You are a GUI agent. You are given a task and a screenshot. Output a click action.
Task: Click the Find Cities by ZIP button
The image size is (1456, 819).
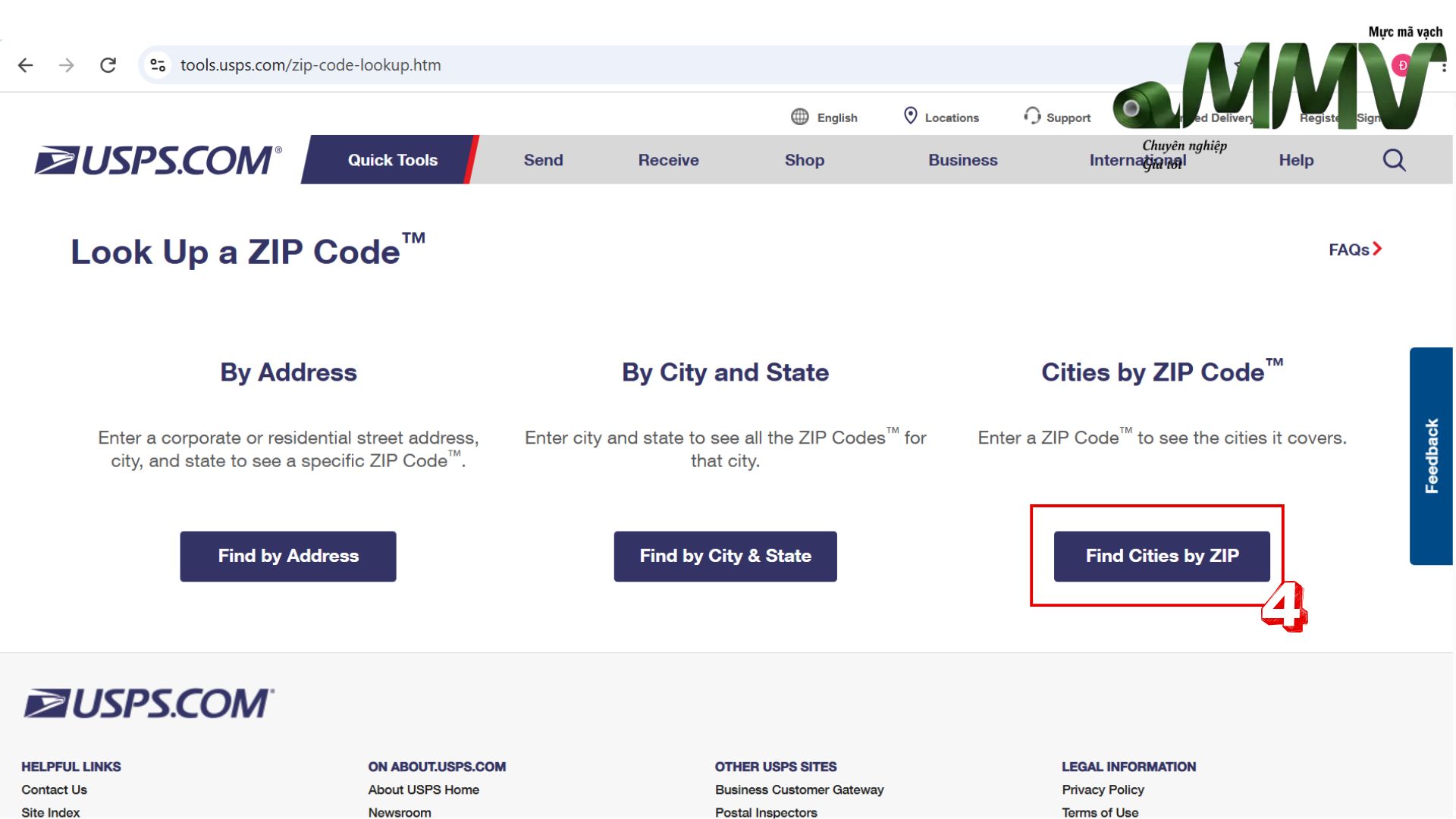1162,557
